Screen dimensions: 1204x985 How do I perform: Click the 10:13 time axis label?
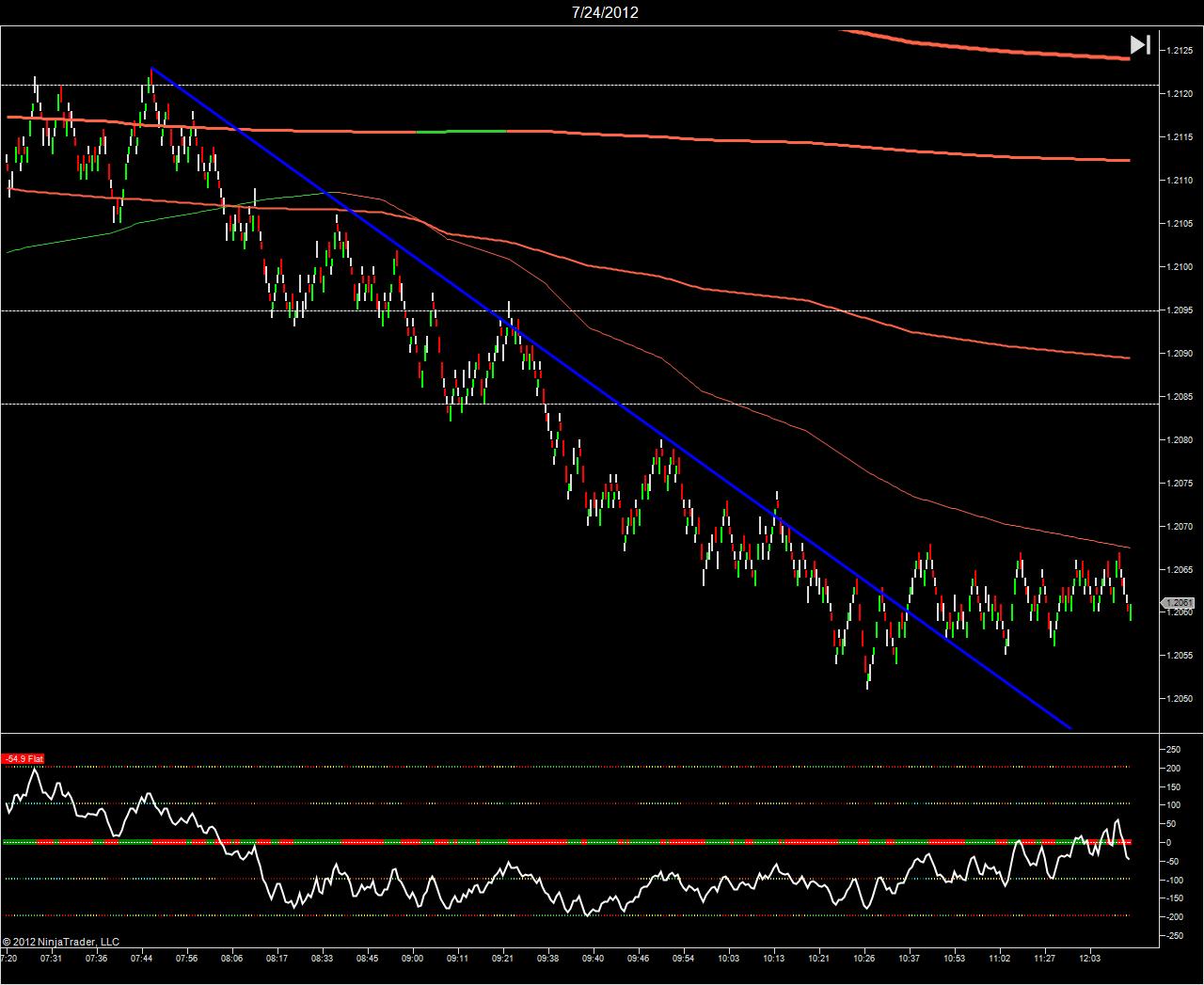(x=773, y=958)
